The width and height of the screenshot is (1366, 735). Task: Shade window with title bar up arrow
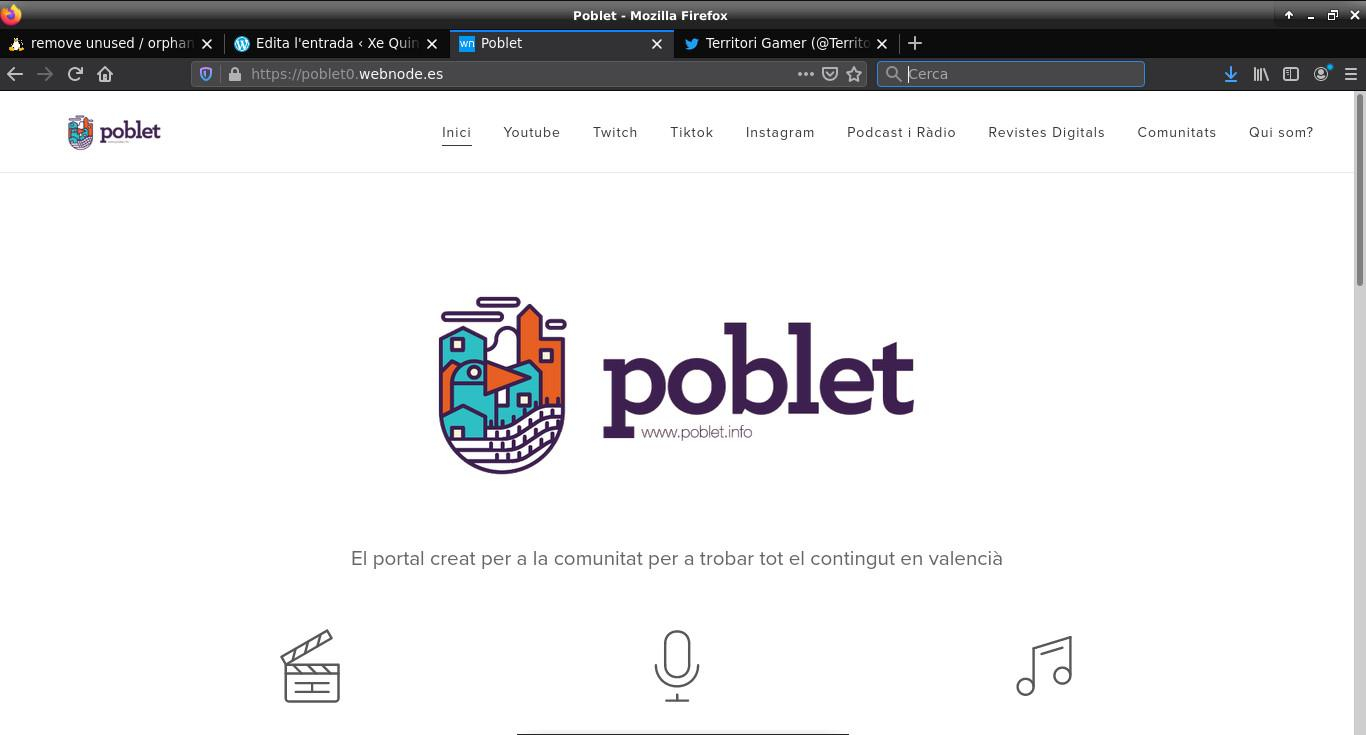click(1289, 15)
